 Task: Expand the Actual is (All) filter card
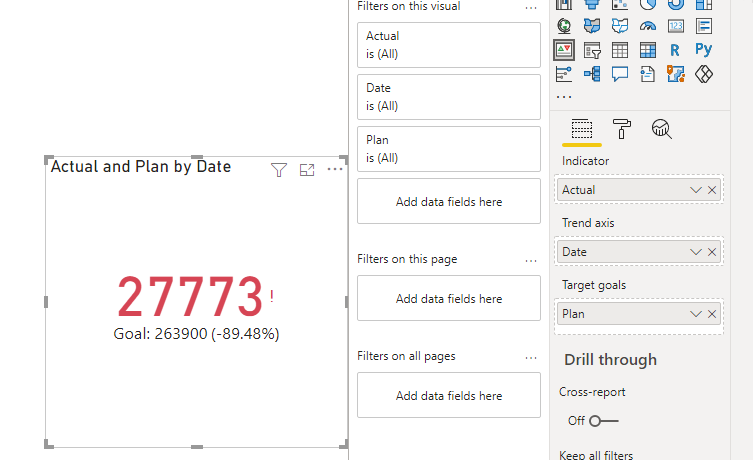(449, 45)
